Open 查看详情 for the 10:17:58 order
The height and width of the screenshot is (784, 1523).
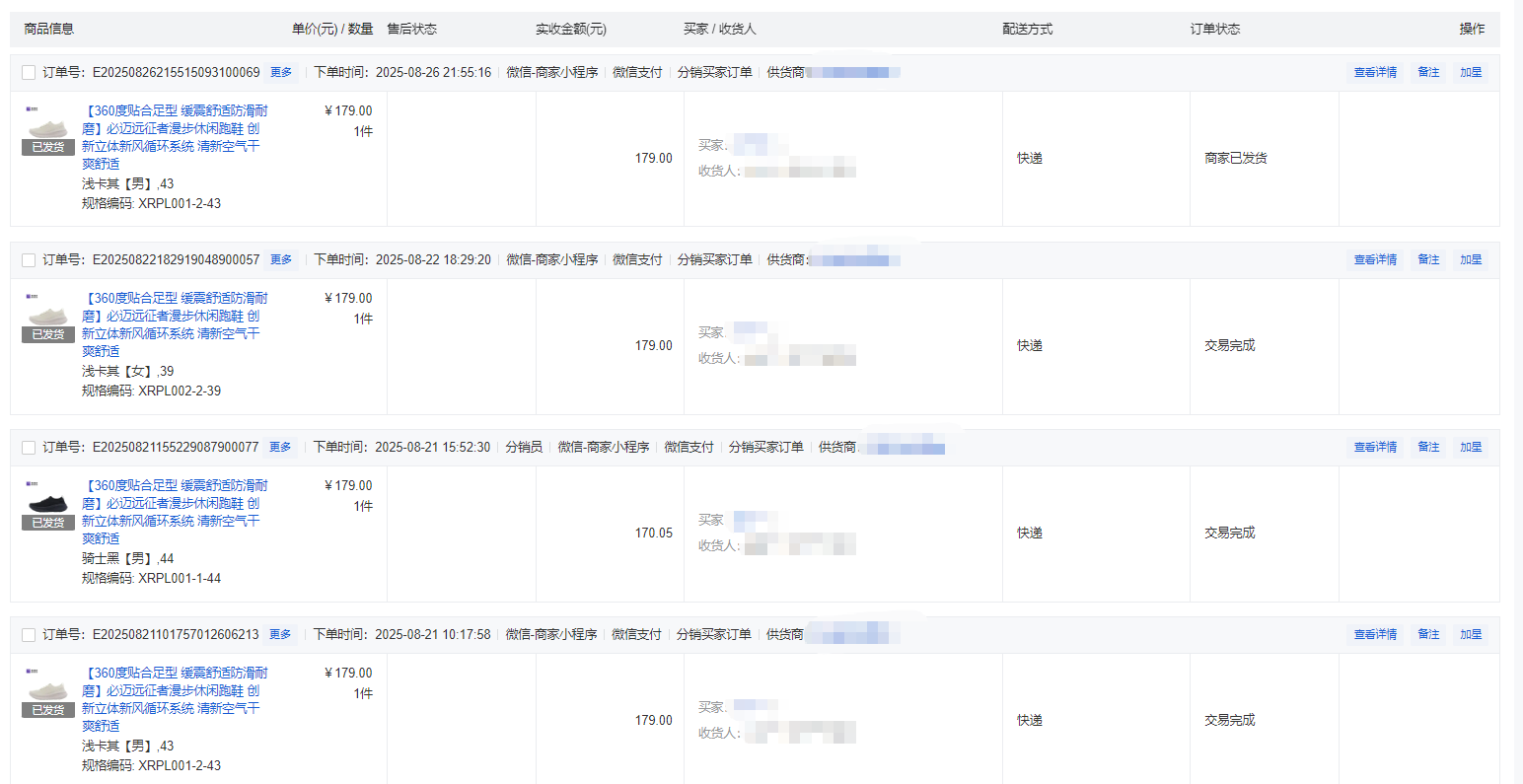(x=1375, y=634)
